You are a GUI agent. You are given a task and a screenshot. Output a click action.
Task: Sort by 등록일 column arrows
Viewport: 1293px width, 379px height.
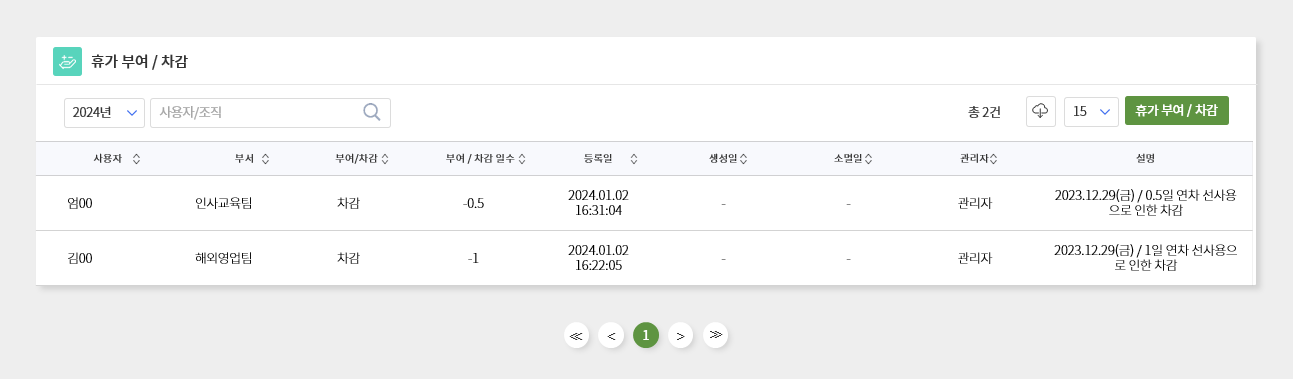pyautogui.click(x=634, y=159)
